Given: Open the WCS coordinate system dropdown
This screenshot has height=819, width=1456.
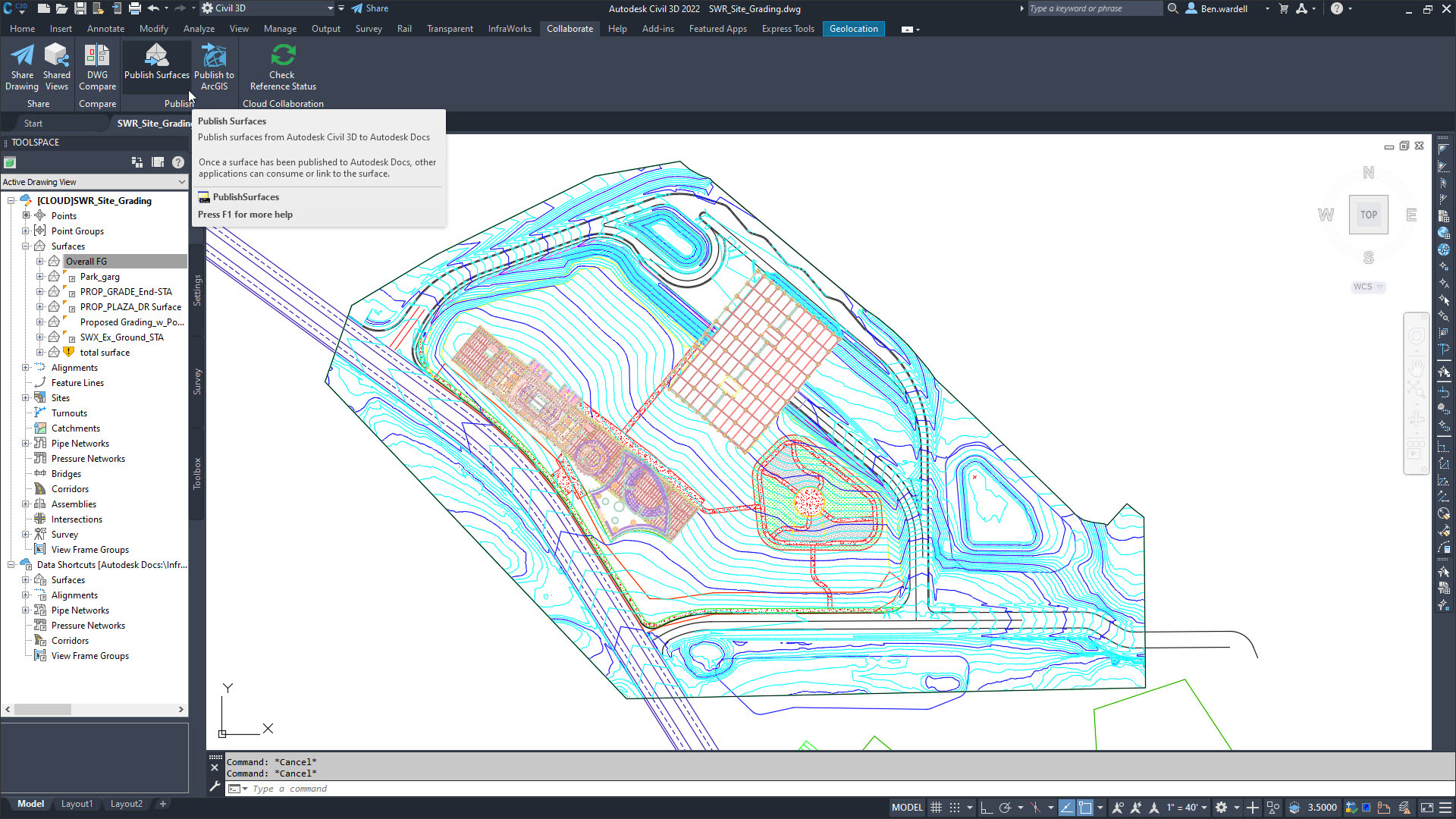Looking at the screenshot, I should tap(1368, 287).
